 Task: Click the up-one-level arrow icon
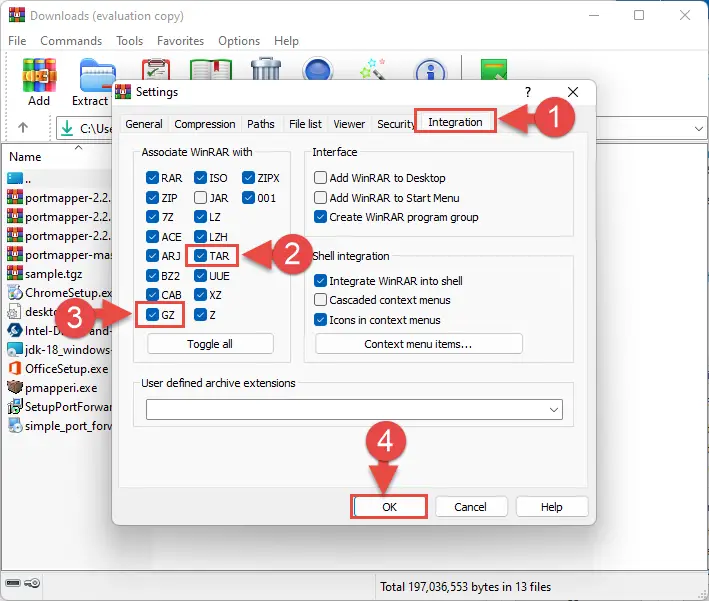pyautogui.click(x=23, y=128)
